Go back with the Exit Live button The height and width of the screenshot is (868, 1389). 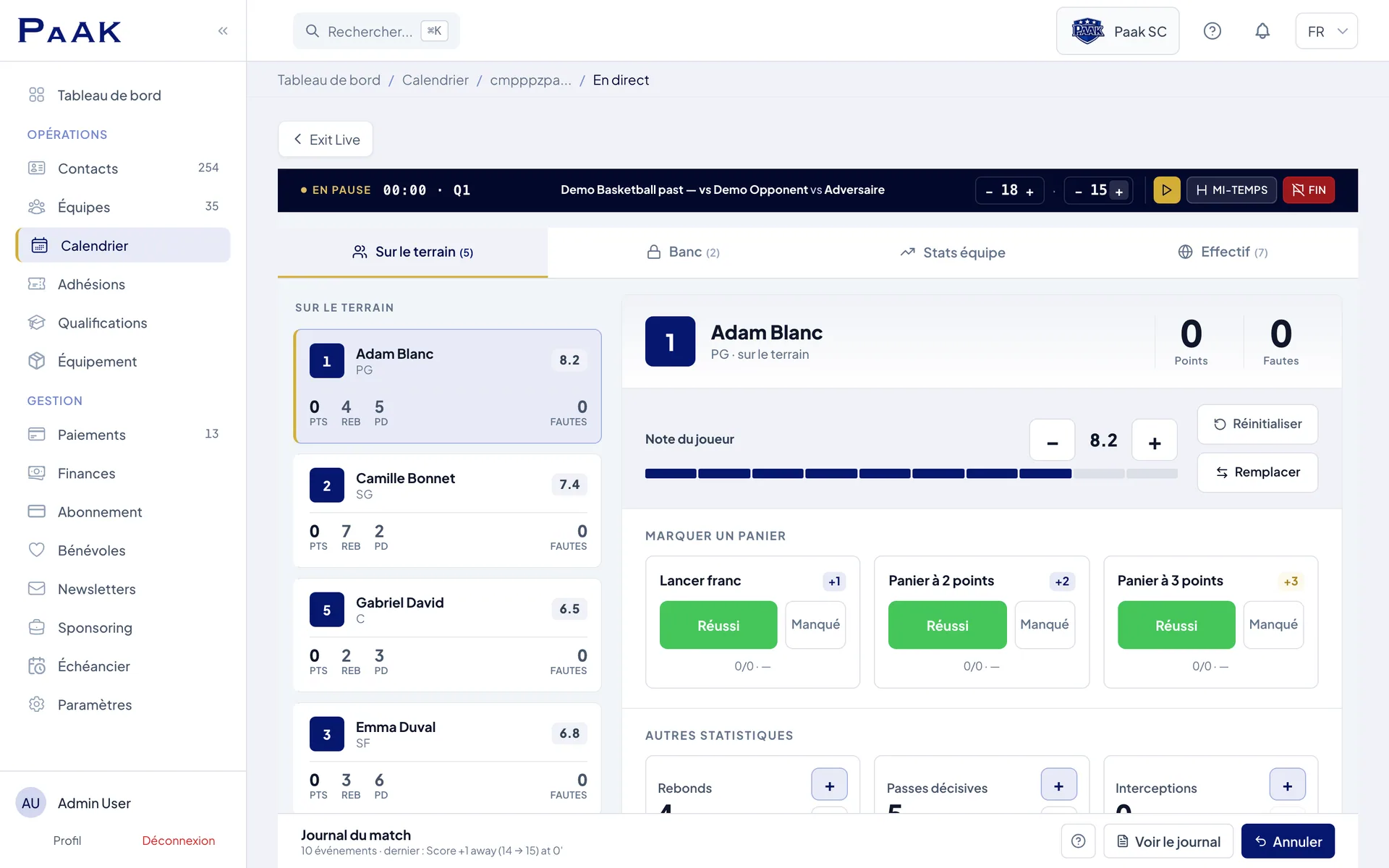pyautogui.click(x=326, y=140)
